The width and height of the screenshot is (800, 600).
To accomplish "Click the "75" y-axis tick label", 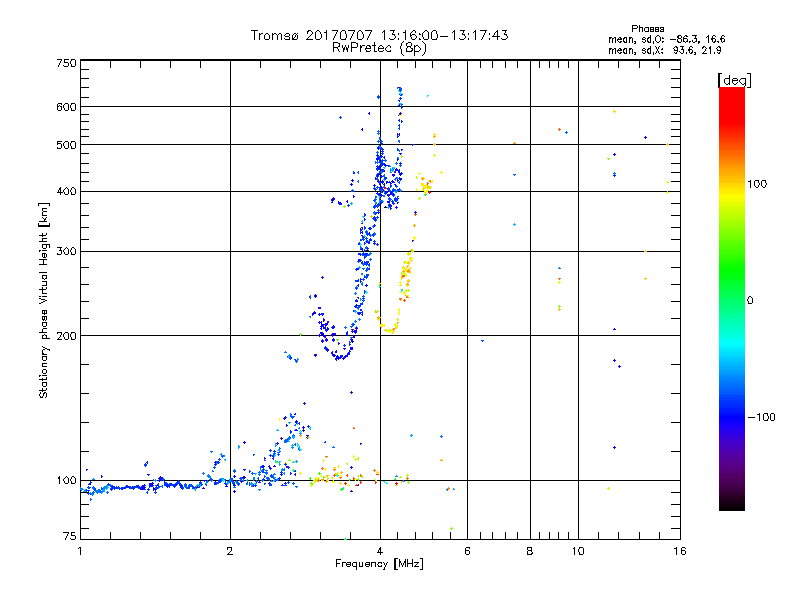I will coord(70,536).
